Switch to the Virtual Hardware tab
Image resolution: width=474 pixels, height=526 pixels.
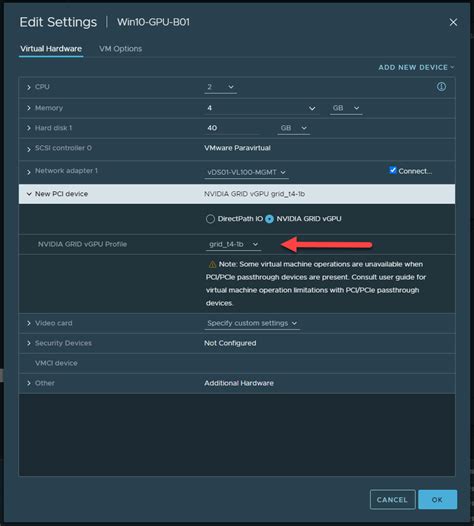tap(51, 49)
